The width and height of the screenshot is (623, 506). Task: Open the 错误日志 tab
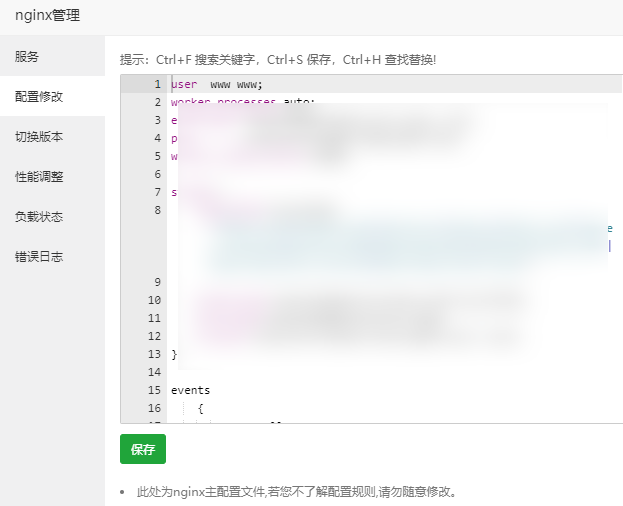click(x=52, y=257)
